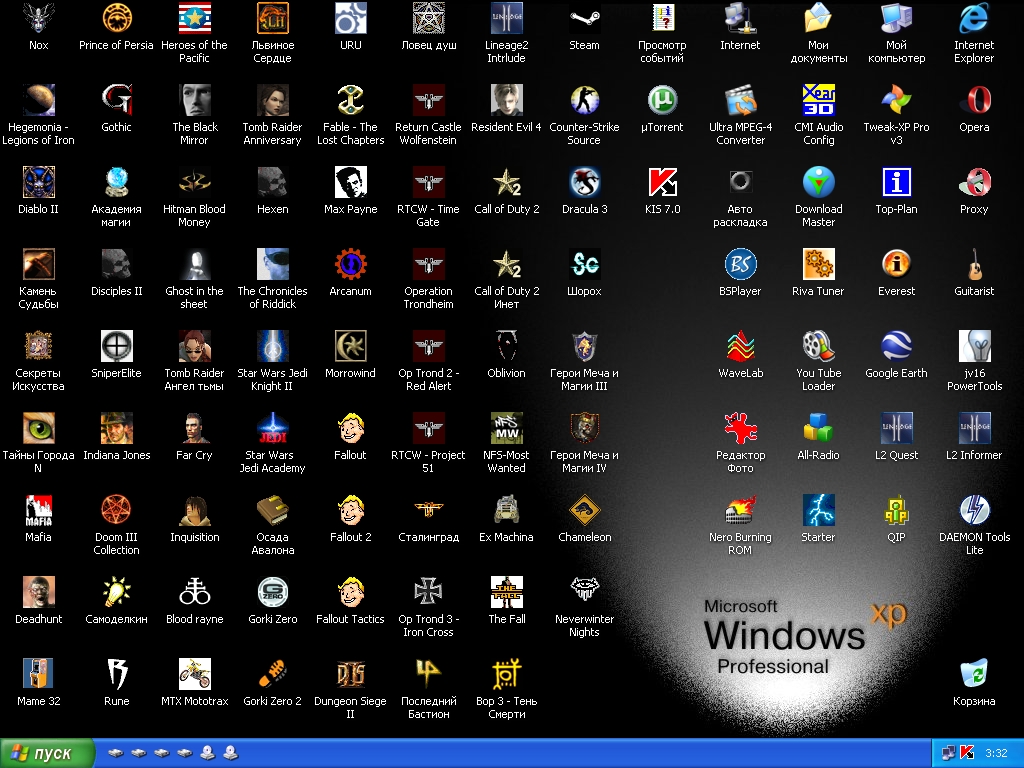Select the Recycle Bin (Корзина) icon
The image size is (1024, 768).
[x=974, y=674]
